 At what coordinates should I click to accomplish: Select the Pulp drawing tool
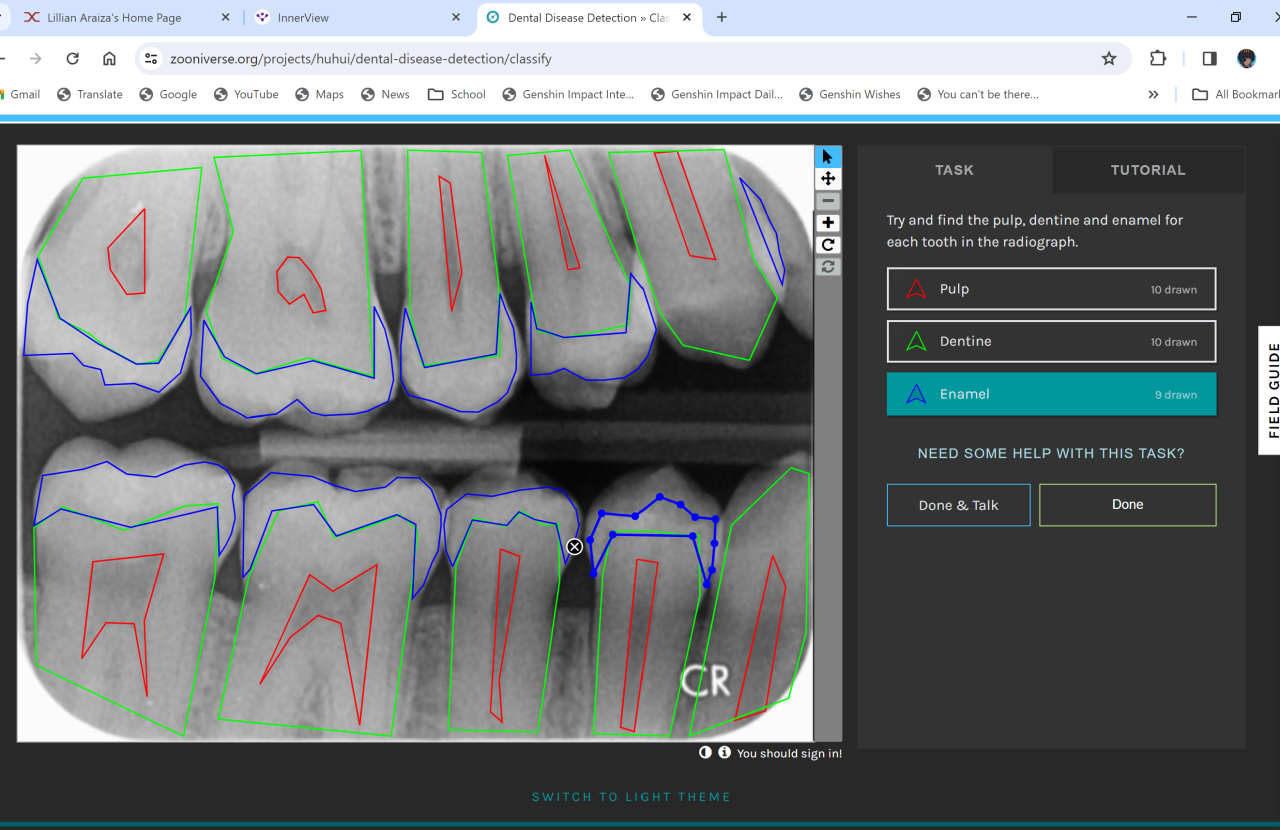(1051, 289)
